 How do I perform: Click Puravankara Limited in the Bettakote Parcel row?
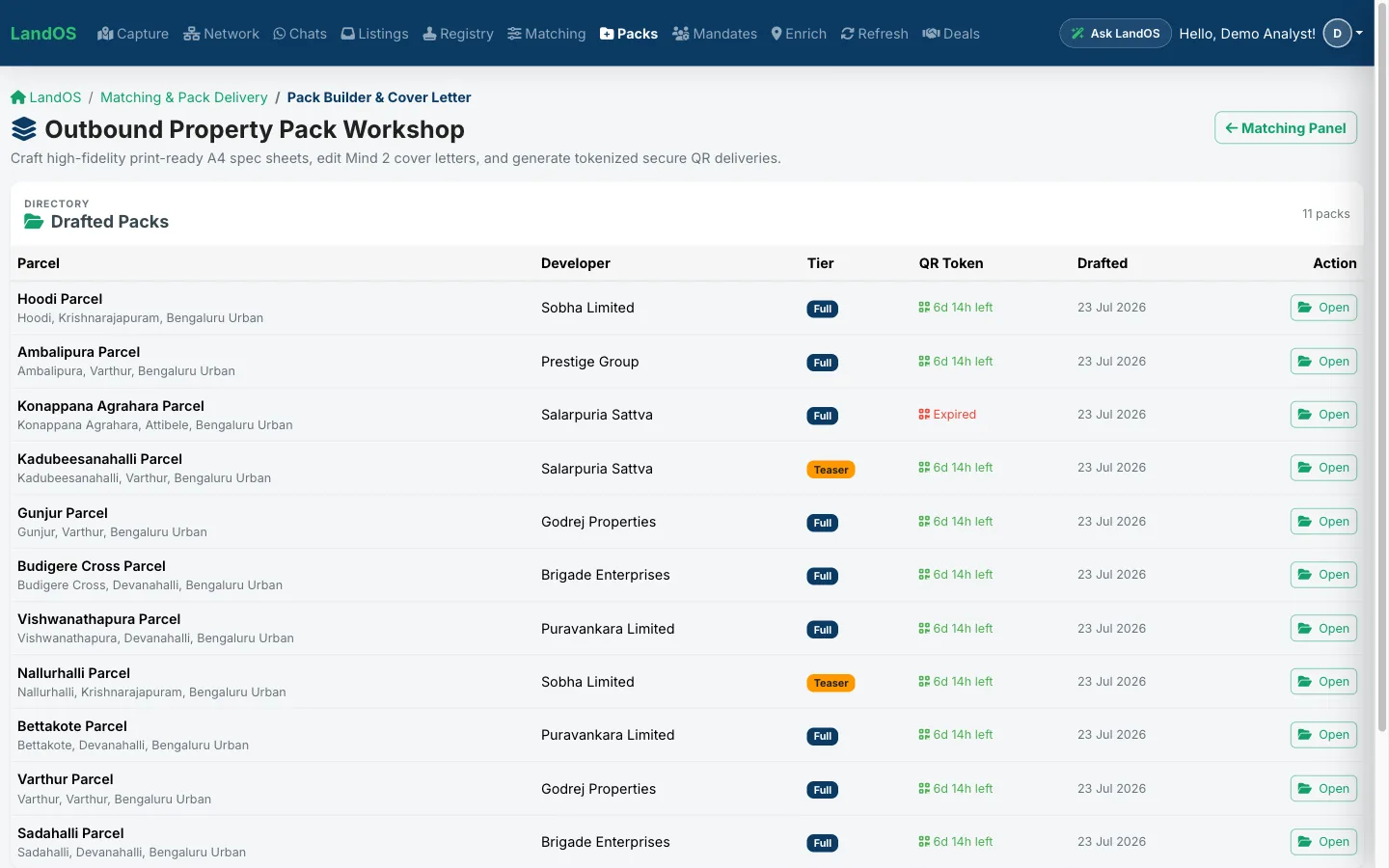point(608,735)
